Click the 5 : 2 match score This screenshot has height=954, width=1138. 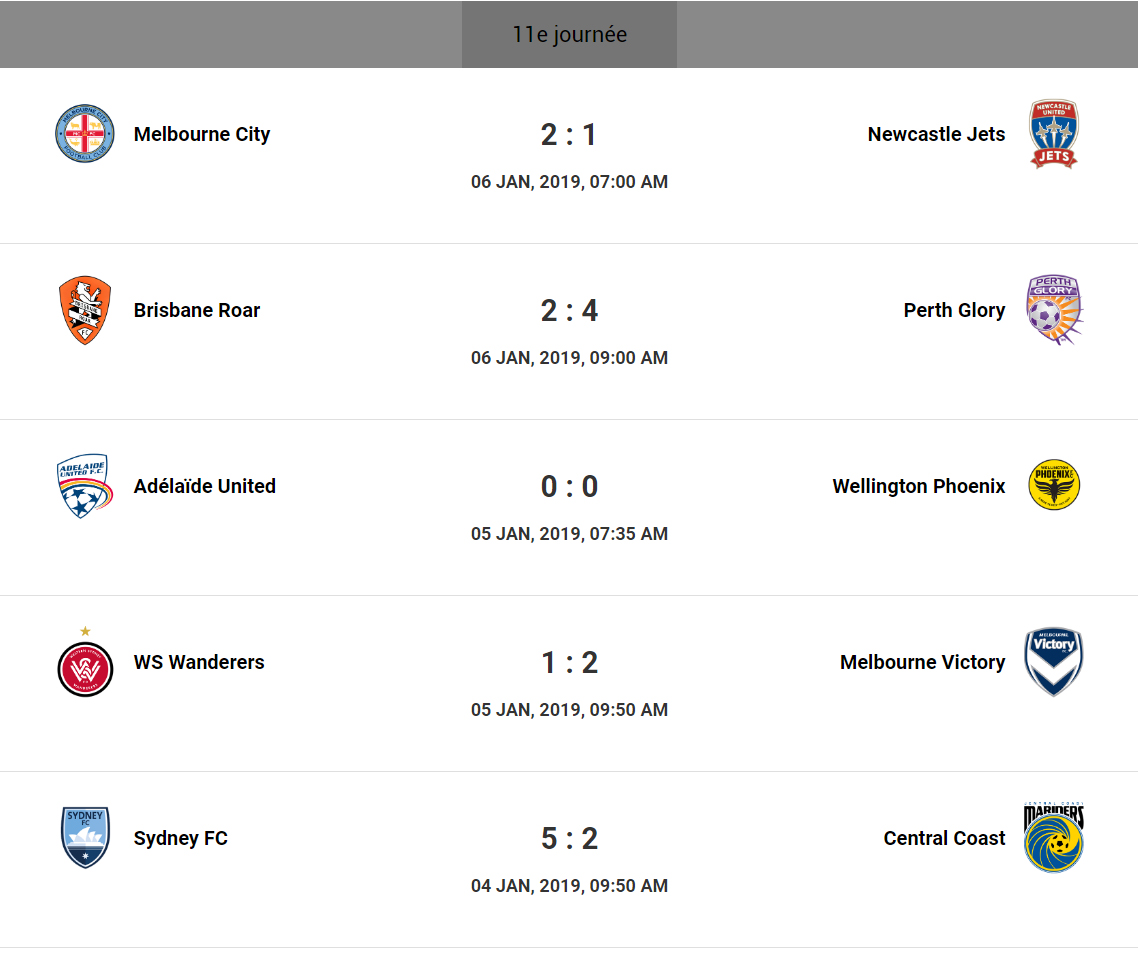point(569,838)
